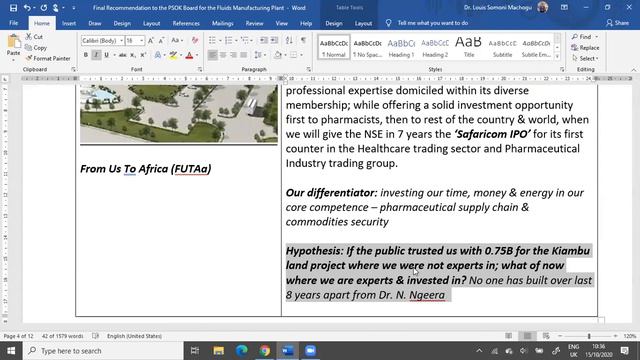Increase font size with grow font
This screenshot has height=360, width=640.
click(x=151, y=40)
